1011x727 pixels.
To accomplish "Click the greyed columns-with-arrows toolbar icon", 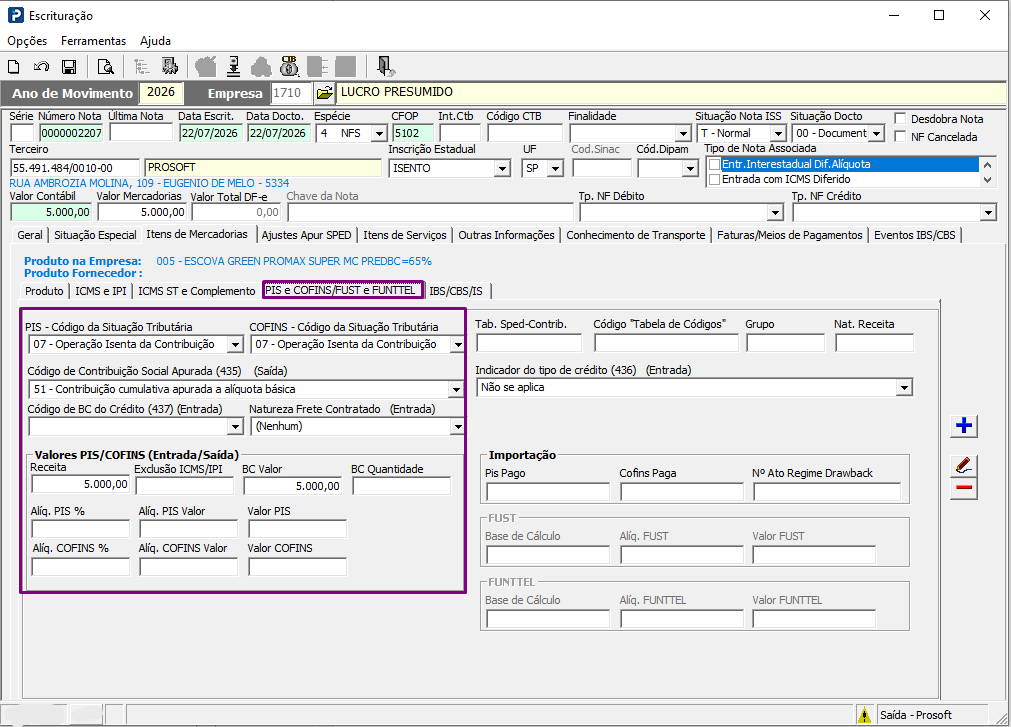I will click(x=317, y=66).
